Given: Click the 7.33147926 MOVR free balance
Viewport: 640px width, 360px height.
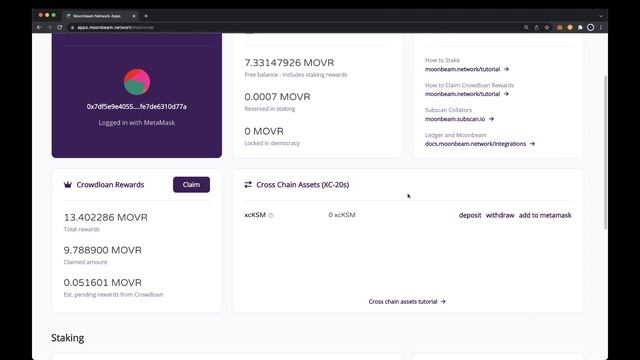Looking at the screenshot, I should point(289,62).
